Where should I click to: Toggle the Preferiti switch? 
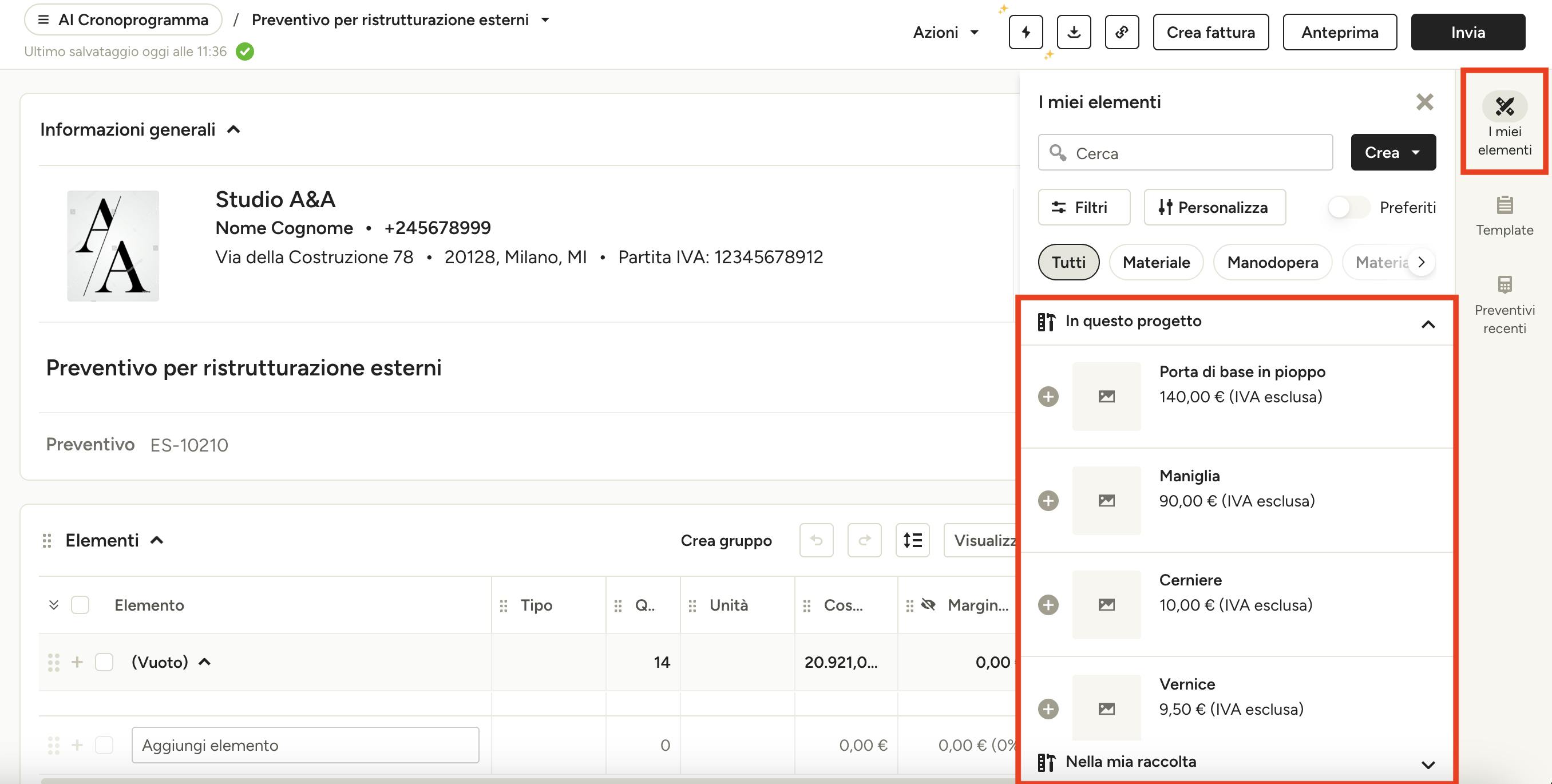1348,208
